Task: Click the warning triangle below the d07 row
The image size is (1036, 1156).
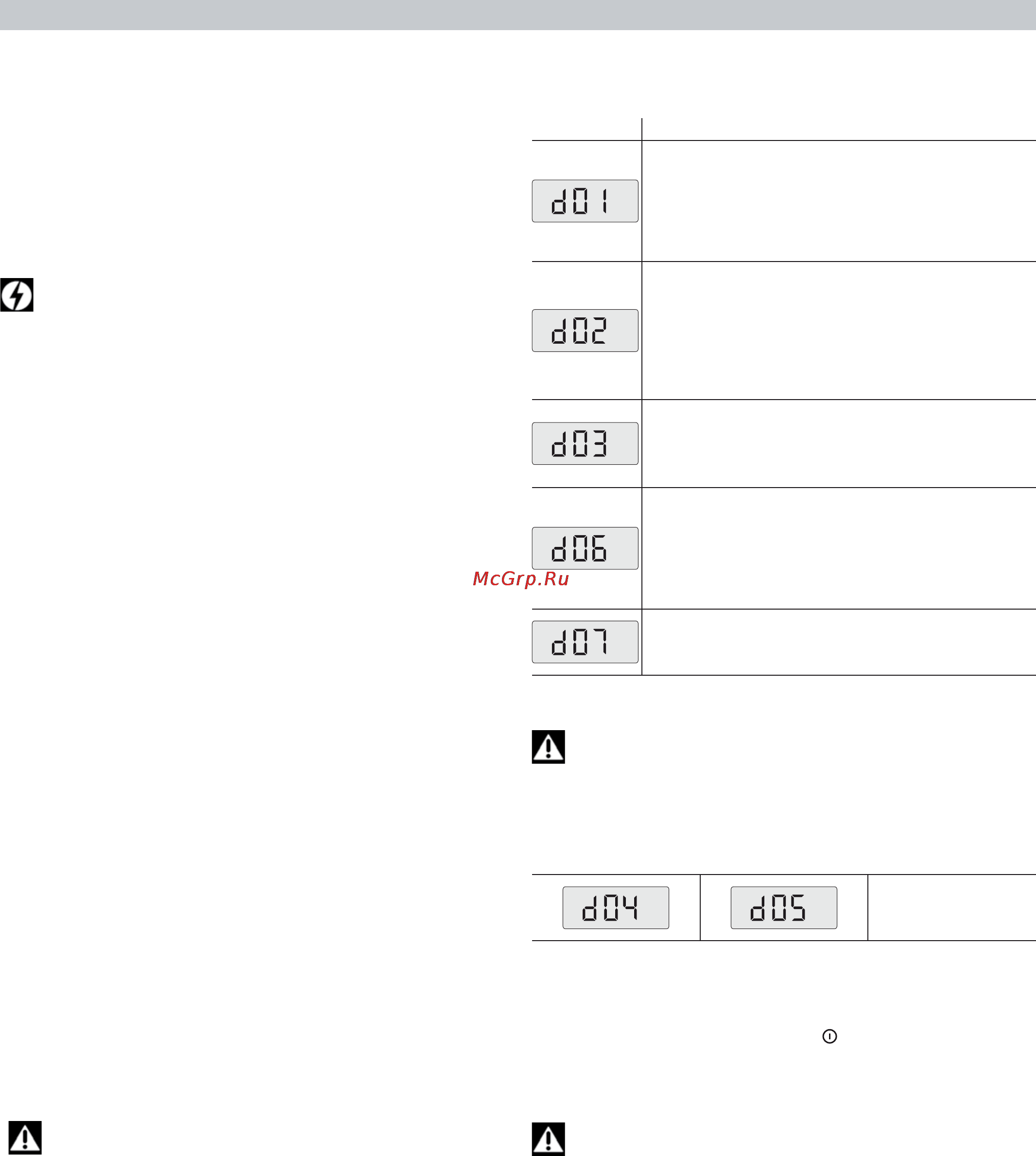Action: point(548,747)
